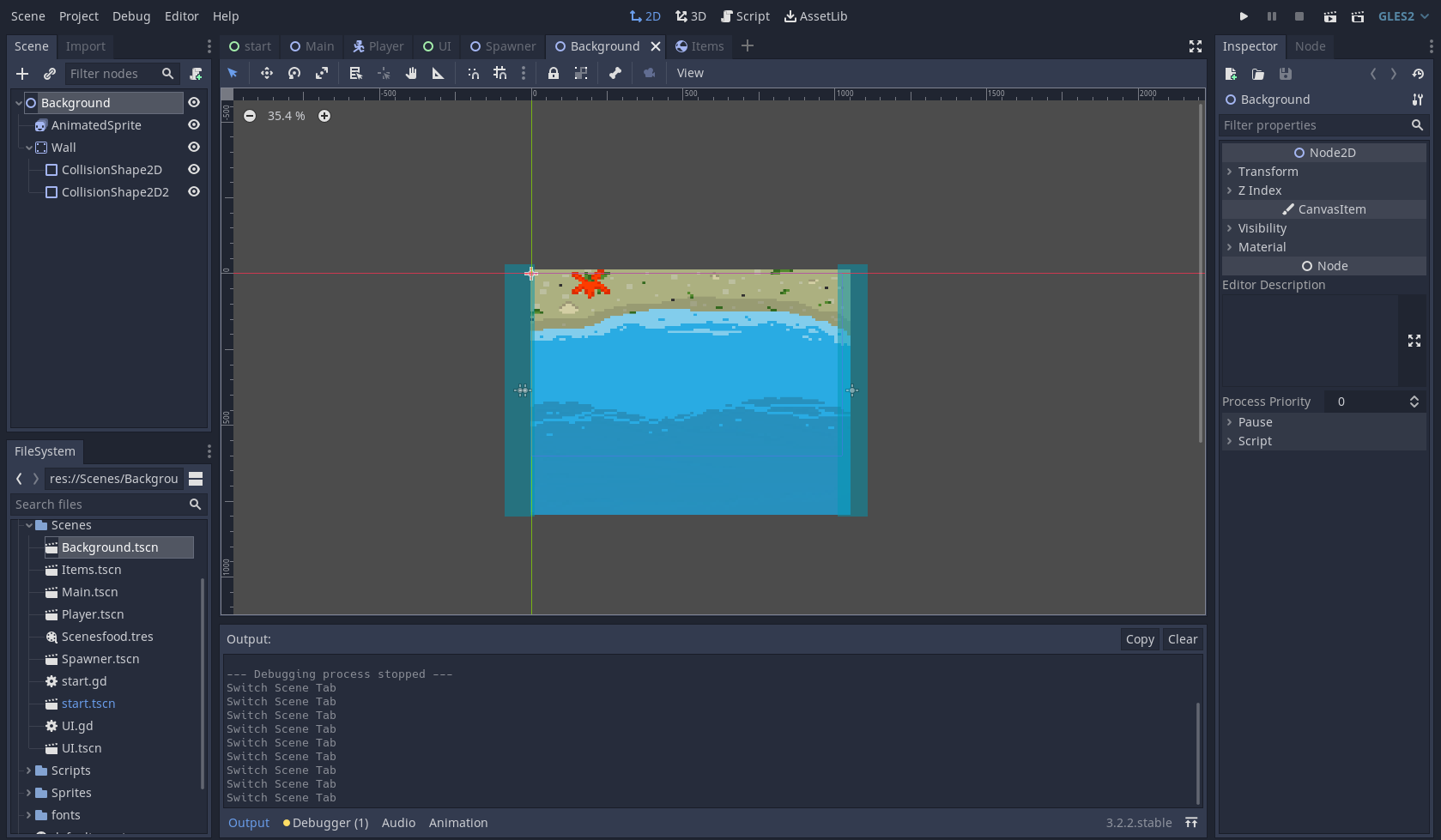Image resolution: width=1441 pixels, height=840 pixels.
Task: Switch to the Spawner scene tab
Action: click(503, 46)
